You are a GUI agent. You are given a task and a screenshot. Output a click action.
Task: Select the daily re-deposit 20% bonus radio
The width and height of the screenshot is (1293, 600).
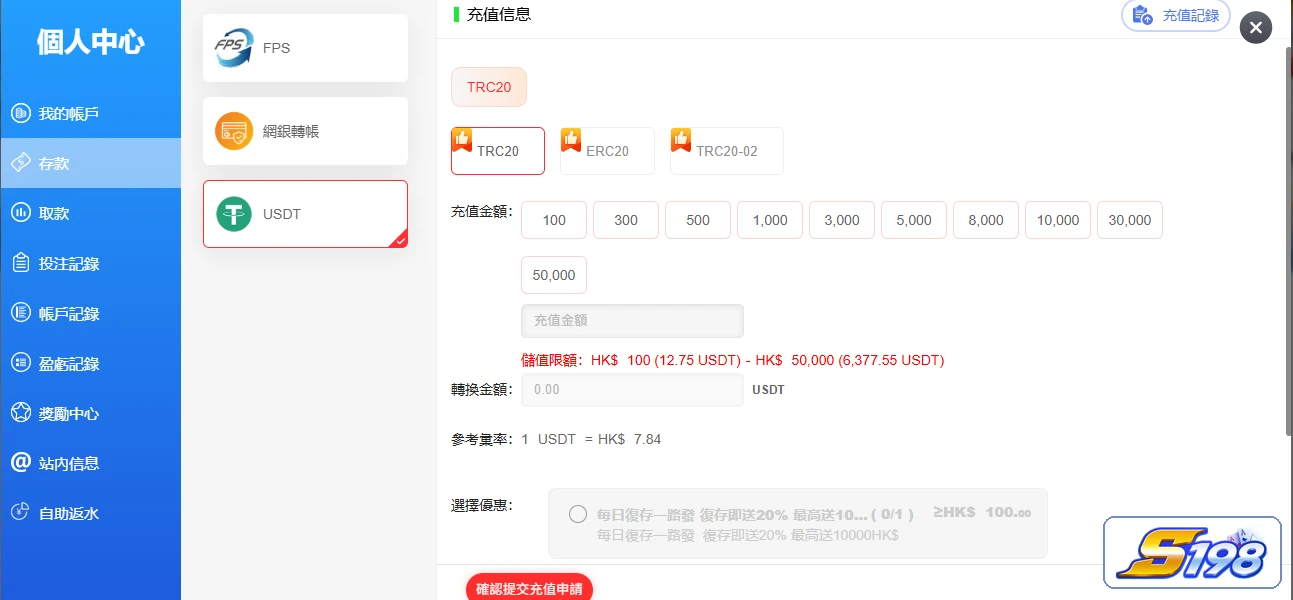[578, 514]
